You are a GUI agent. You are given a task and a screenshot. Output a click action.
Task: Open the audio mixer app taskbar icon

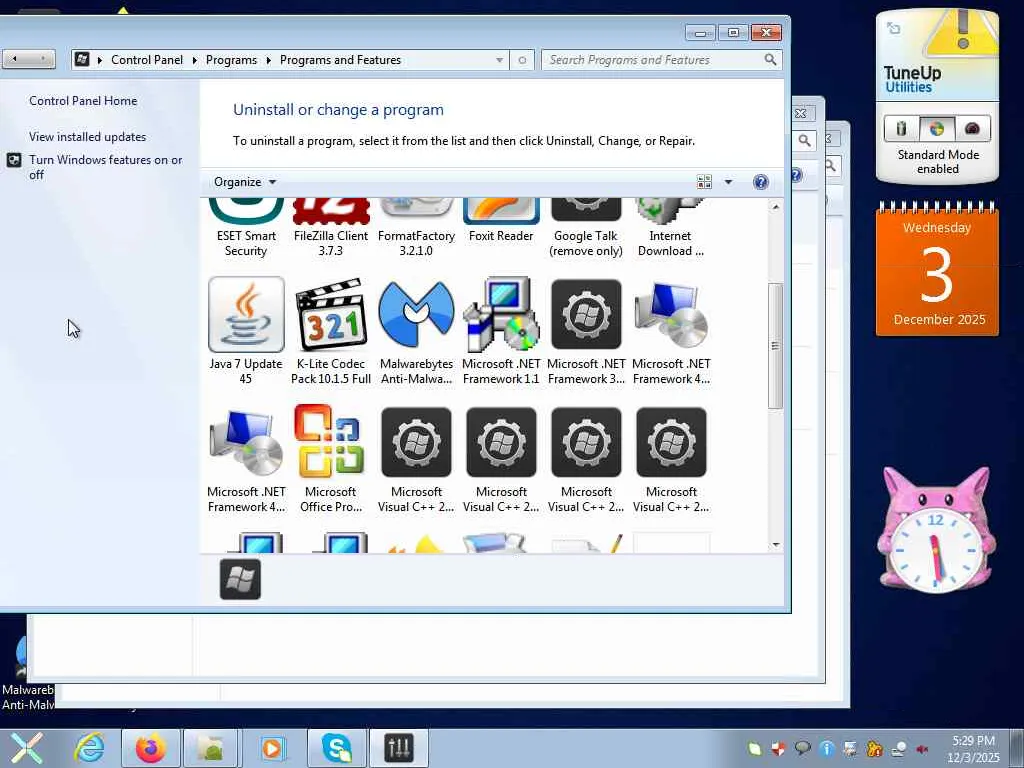(x=399, y=748)
